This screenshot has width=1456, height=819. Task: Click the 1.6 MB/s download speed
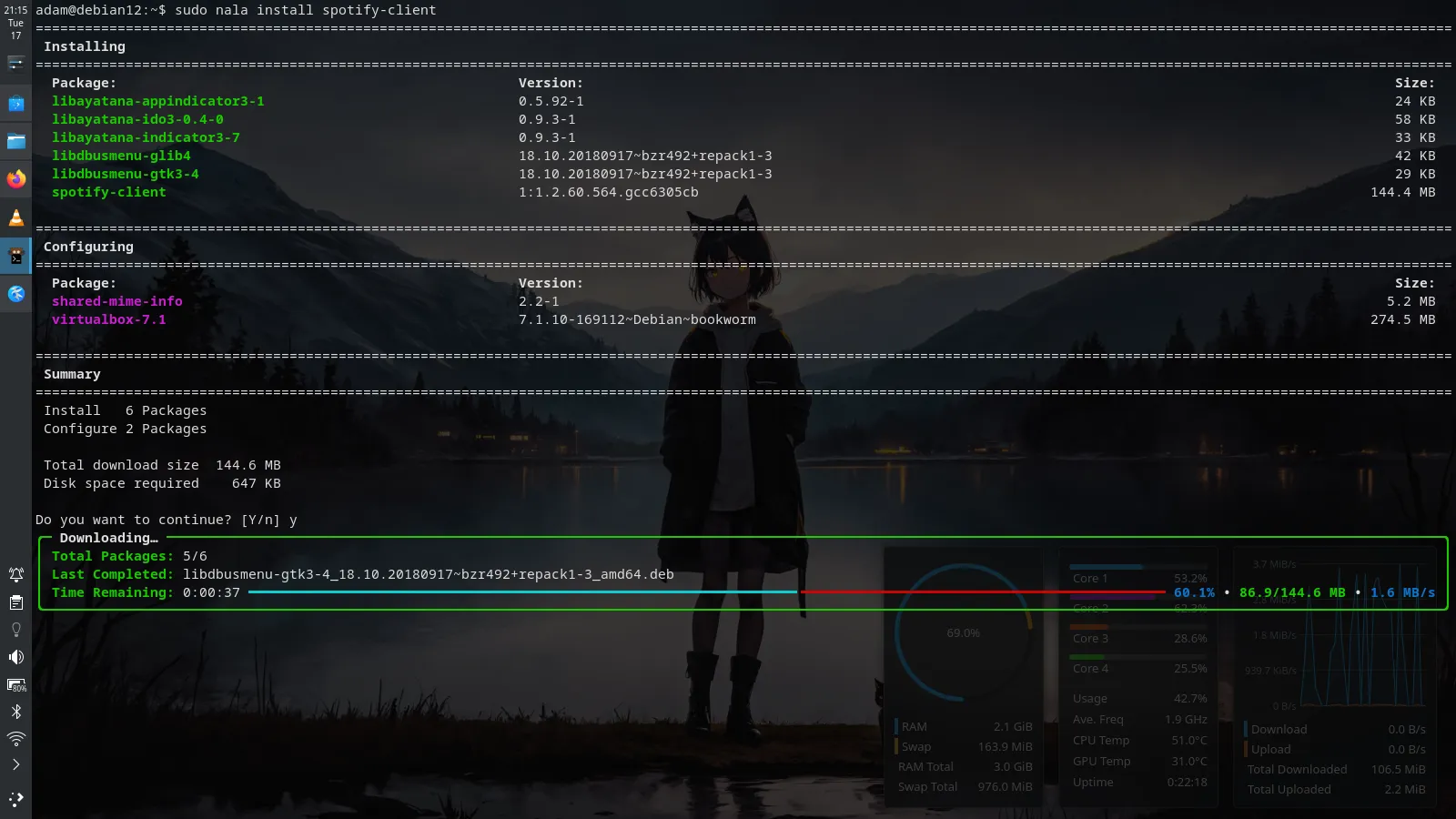point(1402,592)
